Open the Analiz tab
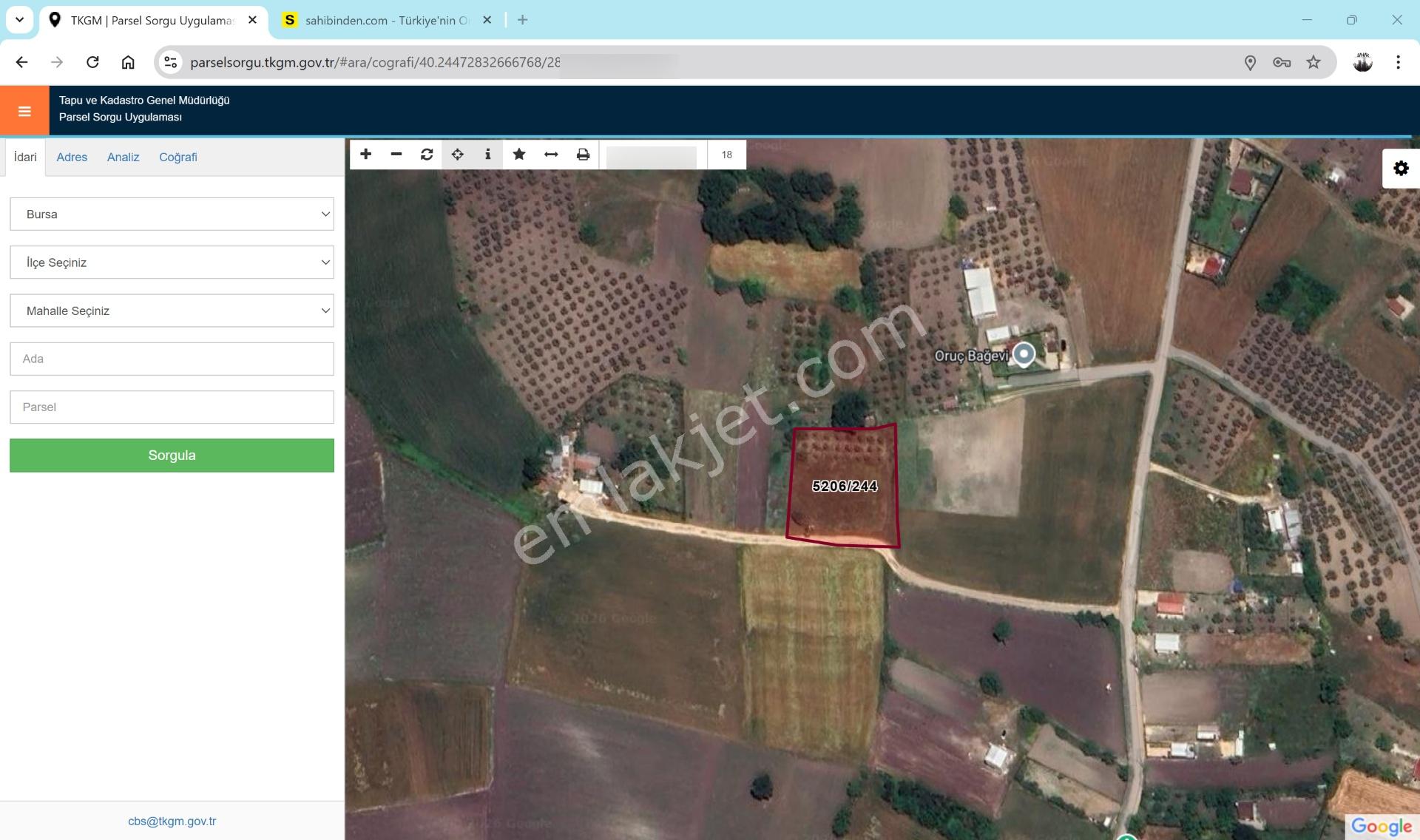Image resolution: width=1420 pixels, height=840 pixels. pos(123,157)
